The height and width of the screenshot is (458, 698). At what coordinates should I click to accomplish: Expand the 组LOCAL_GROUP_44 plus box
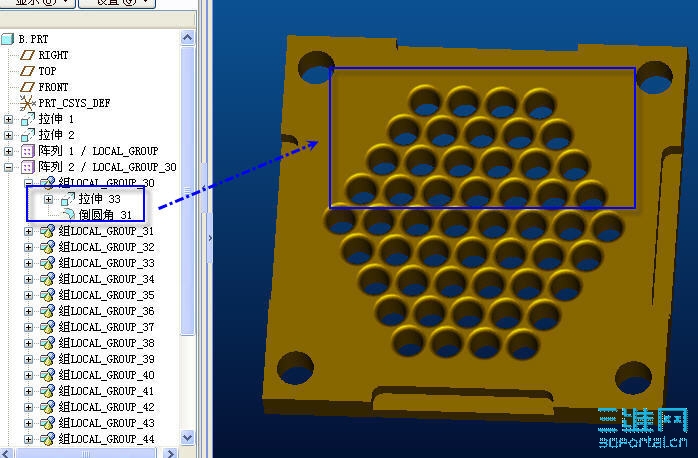coord(28,439)
